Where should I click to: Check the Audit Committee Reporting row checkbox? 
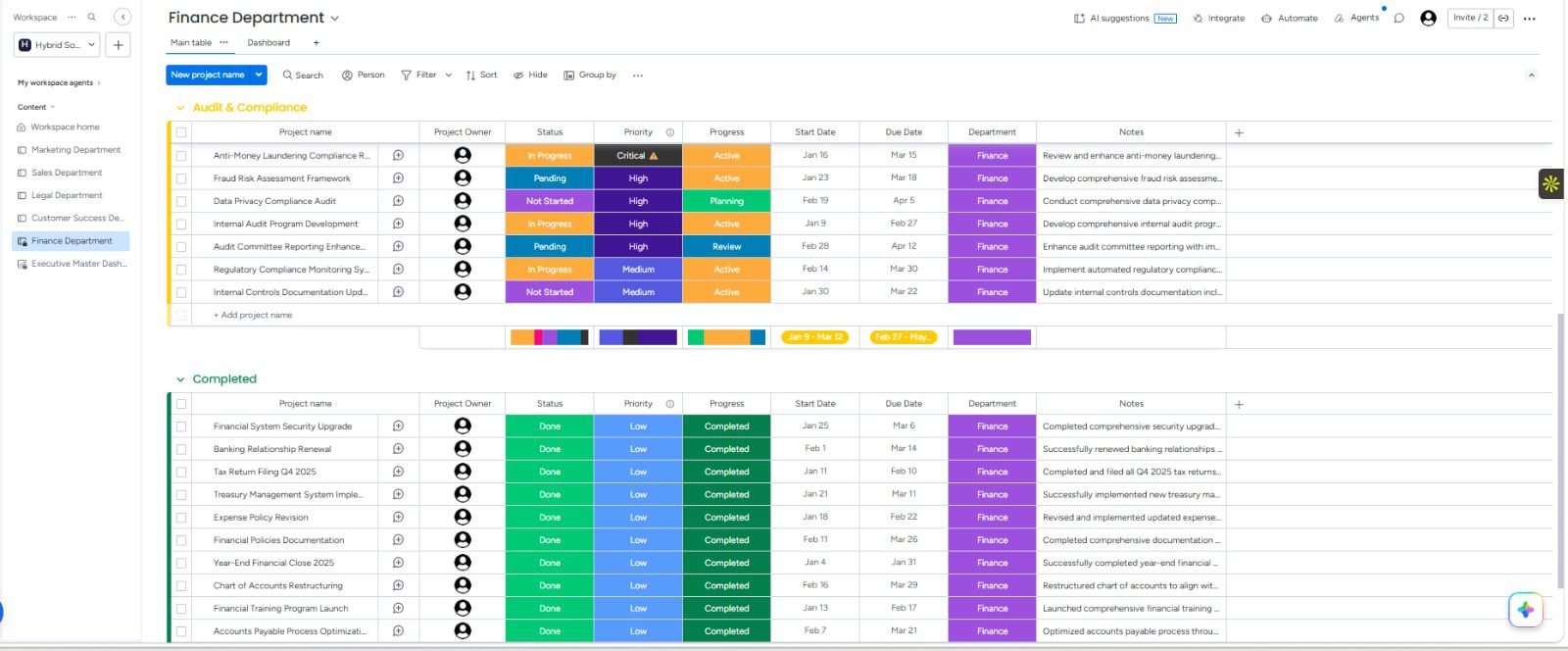[181, 247]
